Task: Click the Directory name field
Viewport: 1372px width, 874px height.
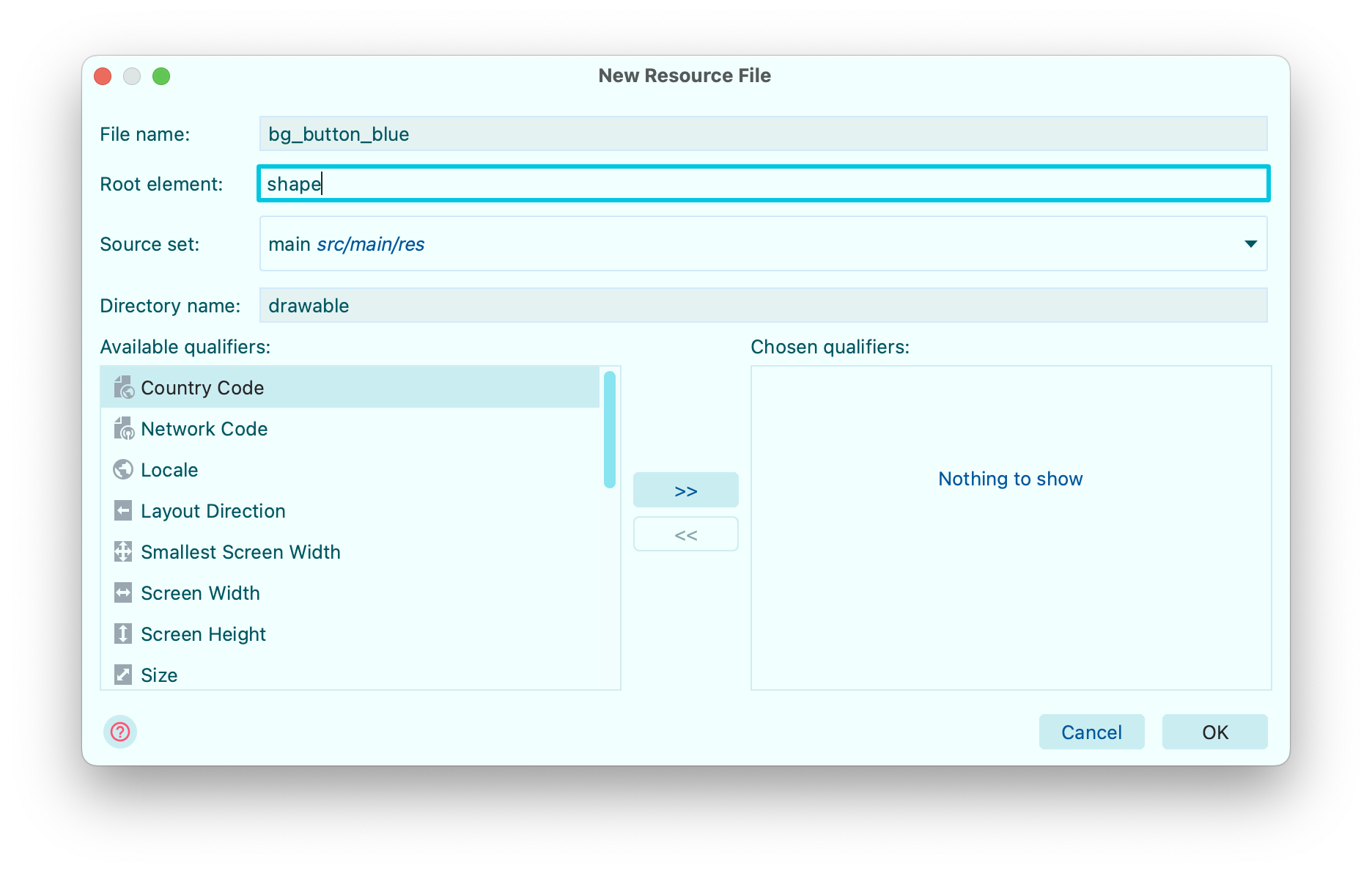Action: pyautogui.click(x=764, y=305)
